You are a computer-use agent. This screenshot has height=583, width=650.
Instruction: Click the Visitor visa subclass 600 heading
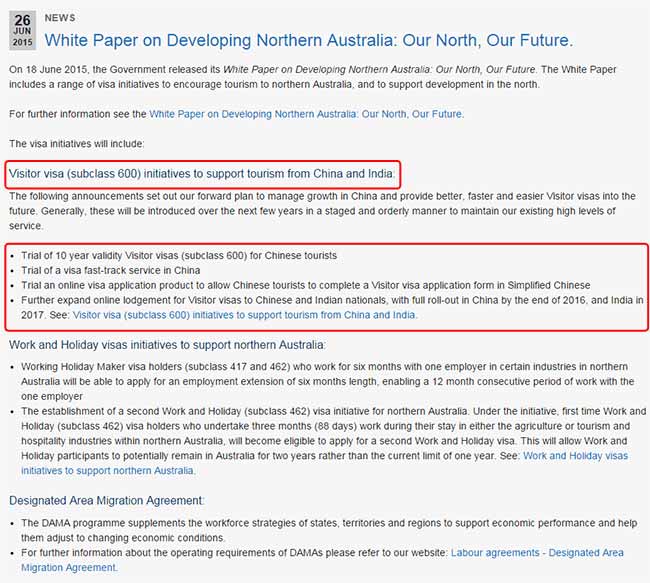pos(202,173)
